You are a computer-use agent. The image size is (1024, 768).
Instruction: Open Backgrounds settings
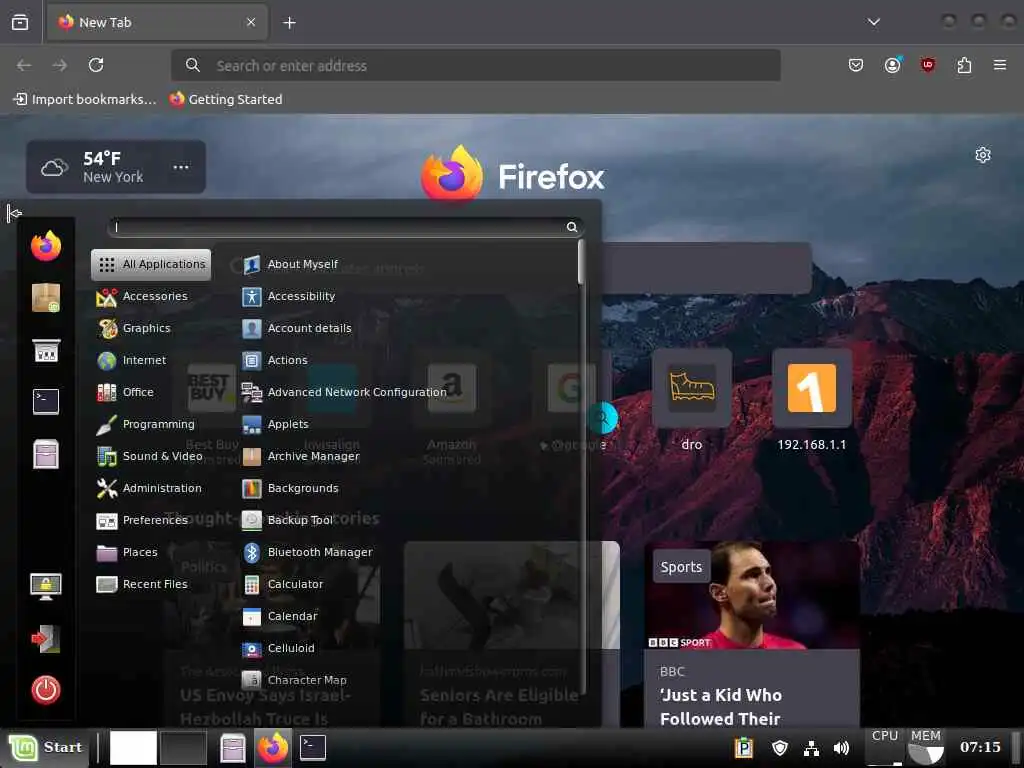(x=290, y=488)
